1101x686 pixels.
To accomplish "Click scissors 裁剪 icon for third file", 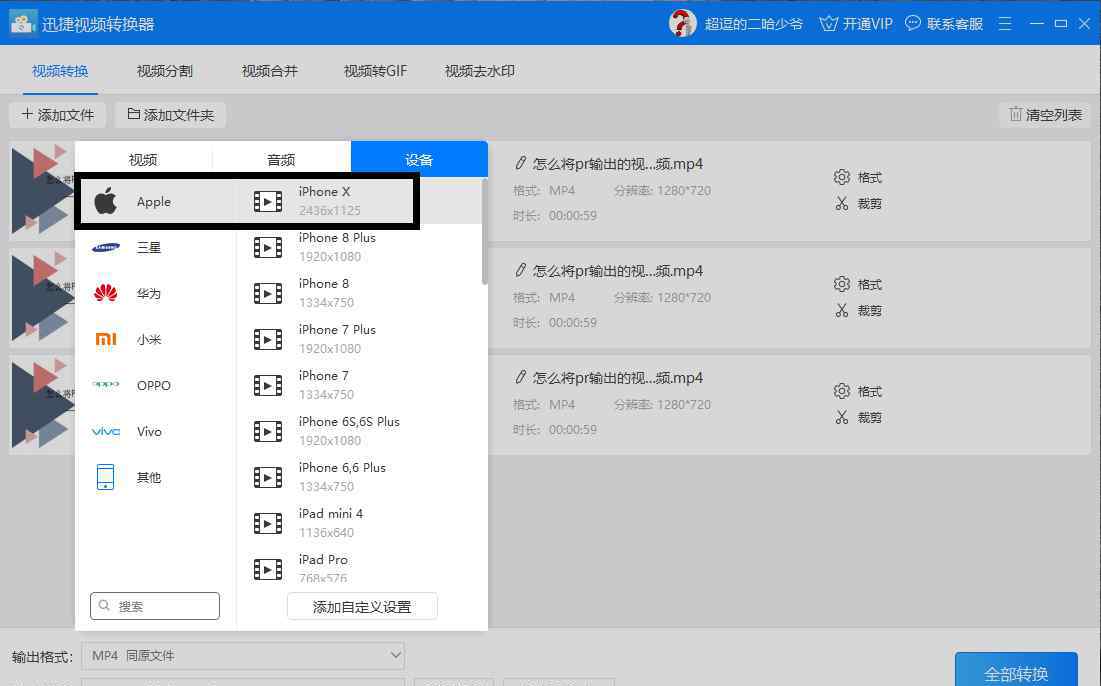I will point(841,417).
